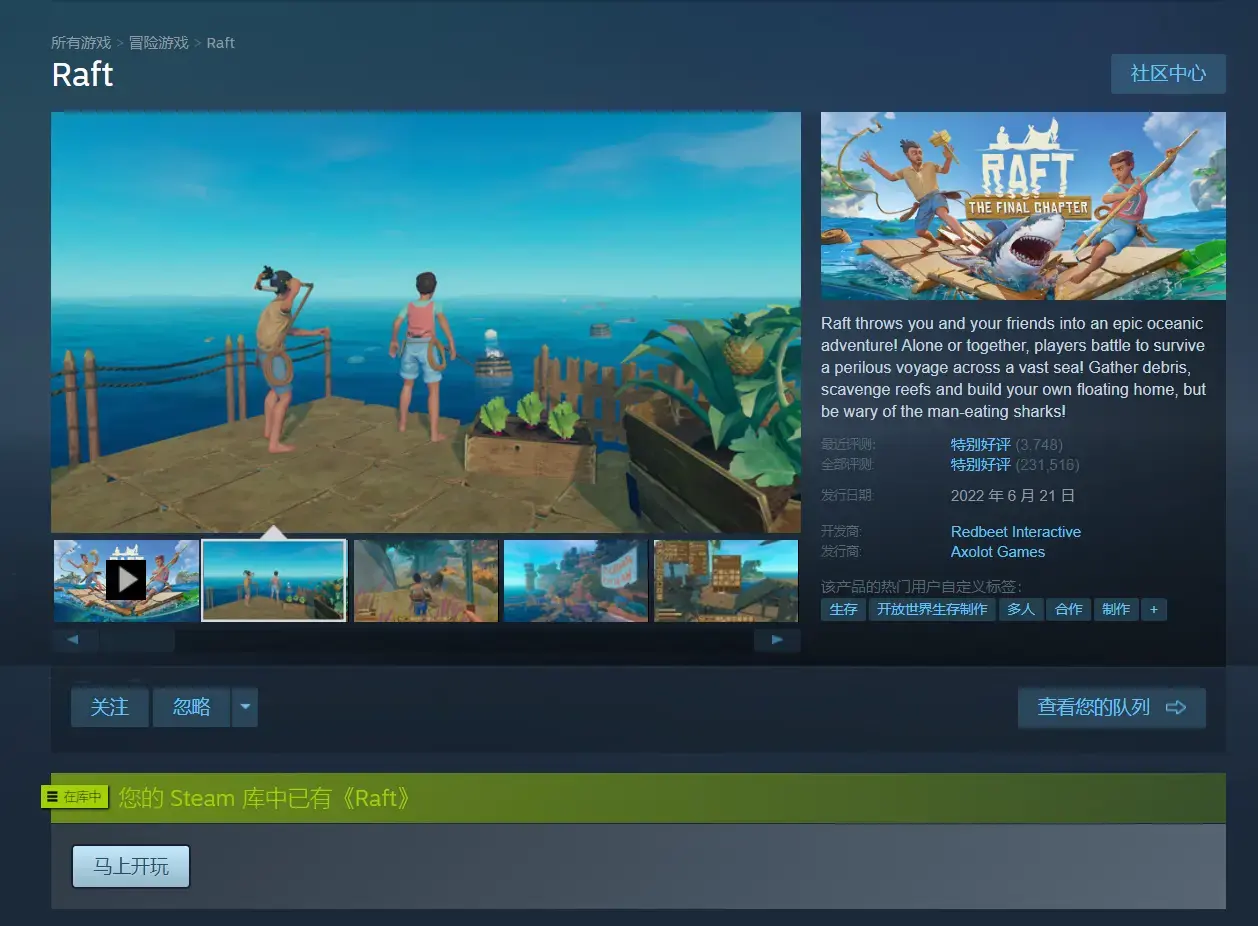Click the thumbnail strip scrollbar handle
This screenshot has width=1258, height=926.
[137, 640]
